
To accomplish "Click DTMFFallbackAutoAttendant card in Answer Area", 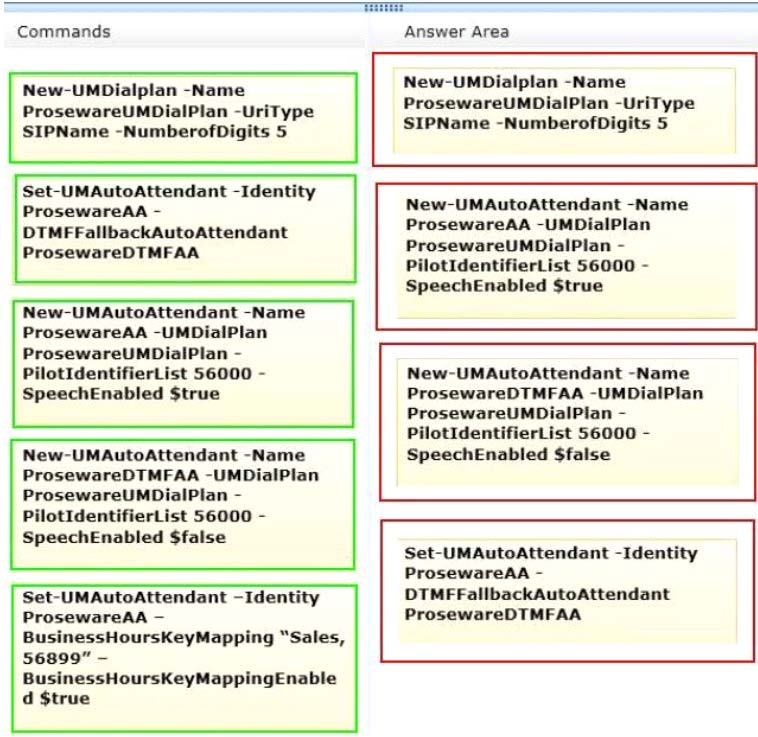I will 568,591.
